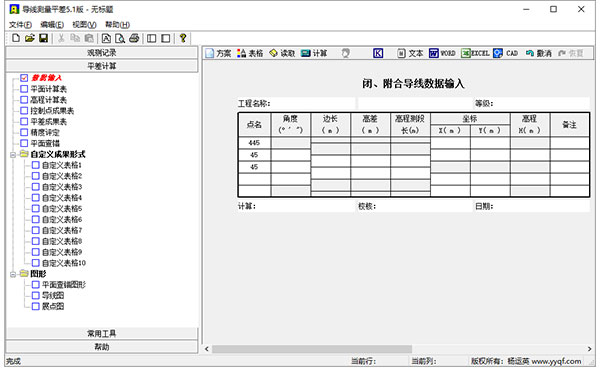The image size is (600, 371).
Task: Click the full-pane layout icon next to the help icon
Action: (166, 38)
